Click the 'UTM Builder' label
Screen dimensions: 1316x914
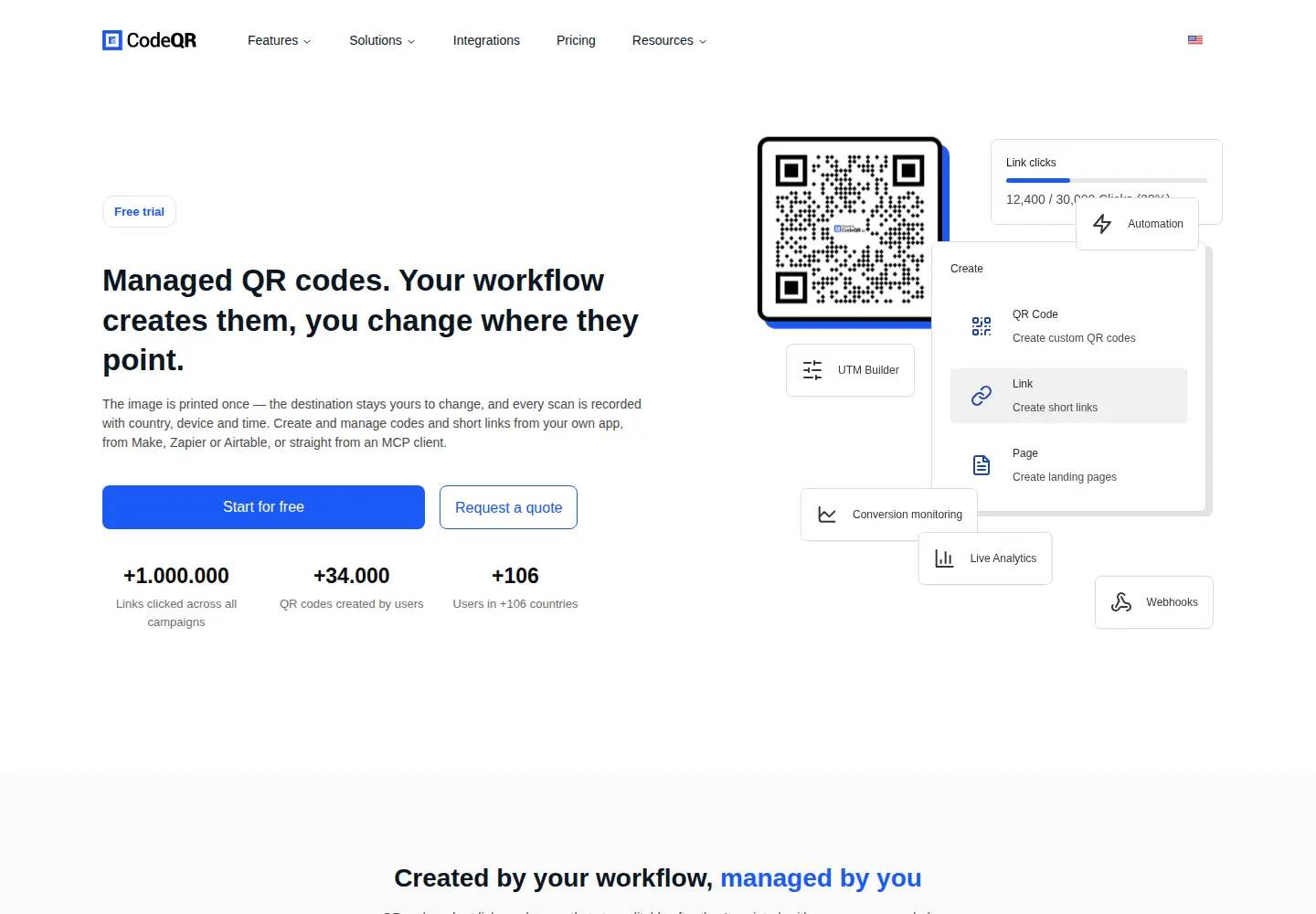point(868,370)
